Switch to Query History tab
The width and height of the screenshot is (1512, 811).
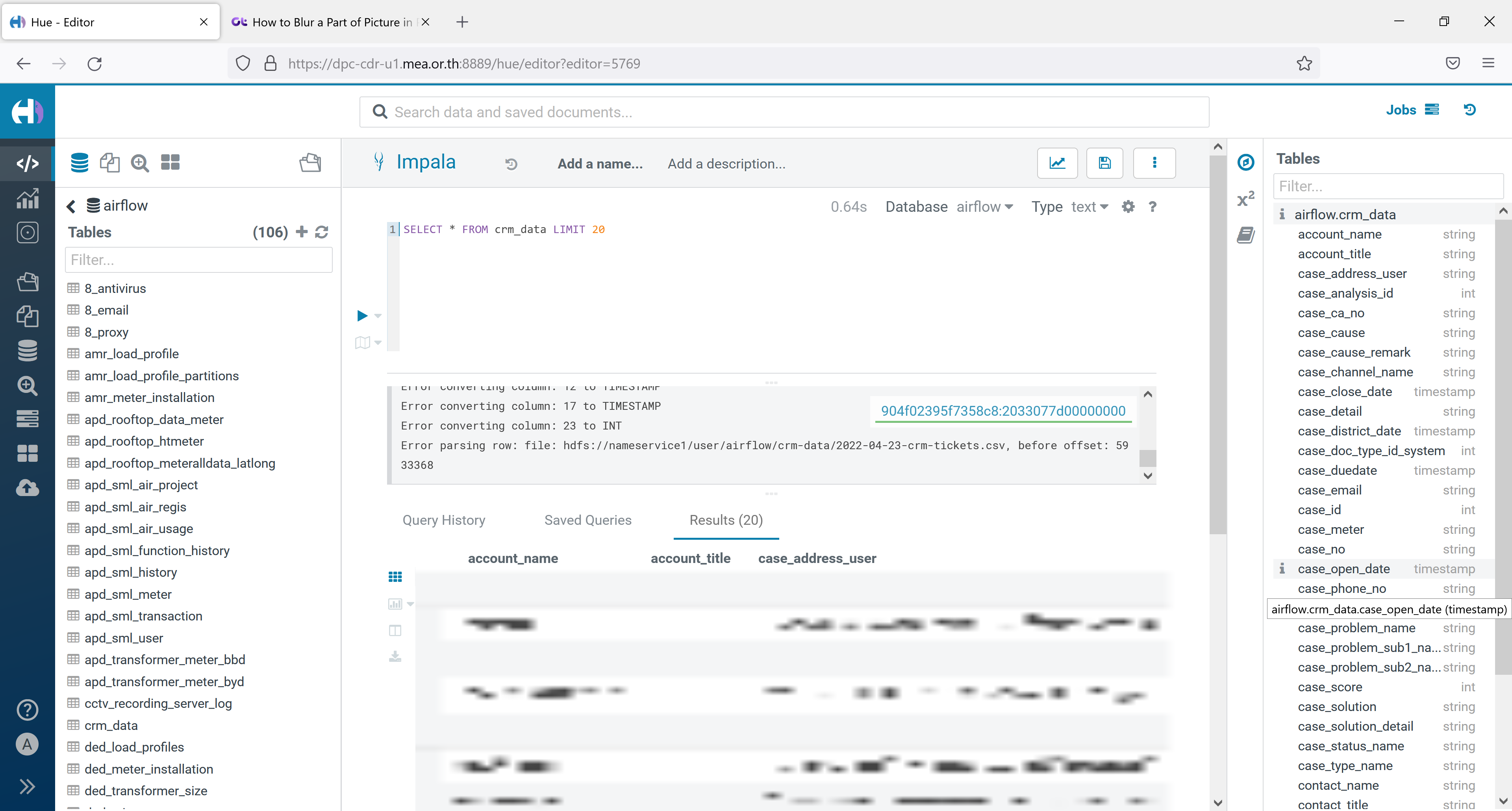click(444, 520)
